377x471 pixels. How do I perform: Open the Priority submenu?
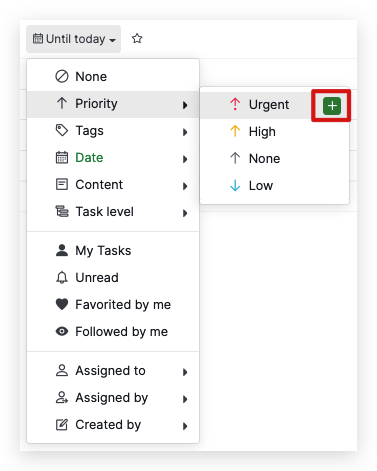(x=113, y=104)
